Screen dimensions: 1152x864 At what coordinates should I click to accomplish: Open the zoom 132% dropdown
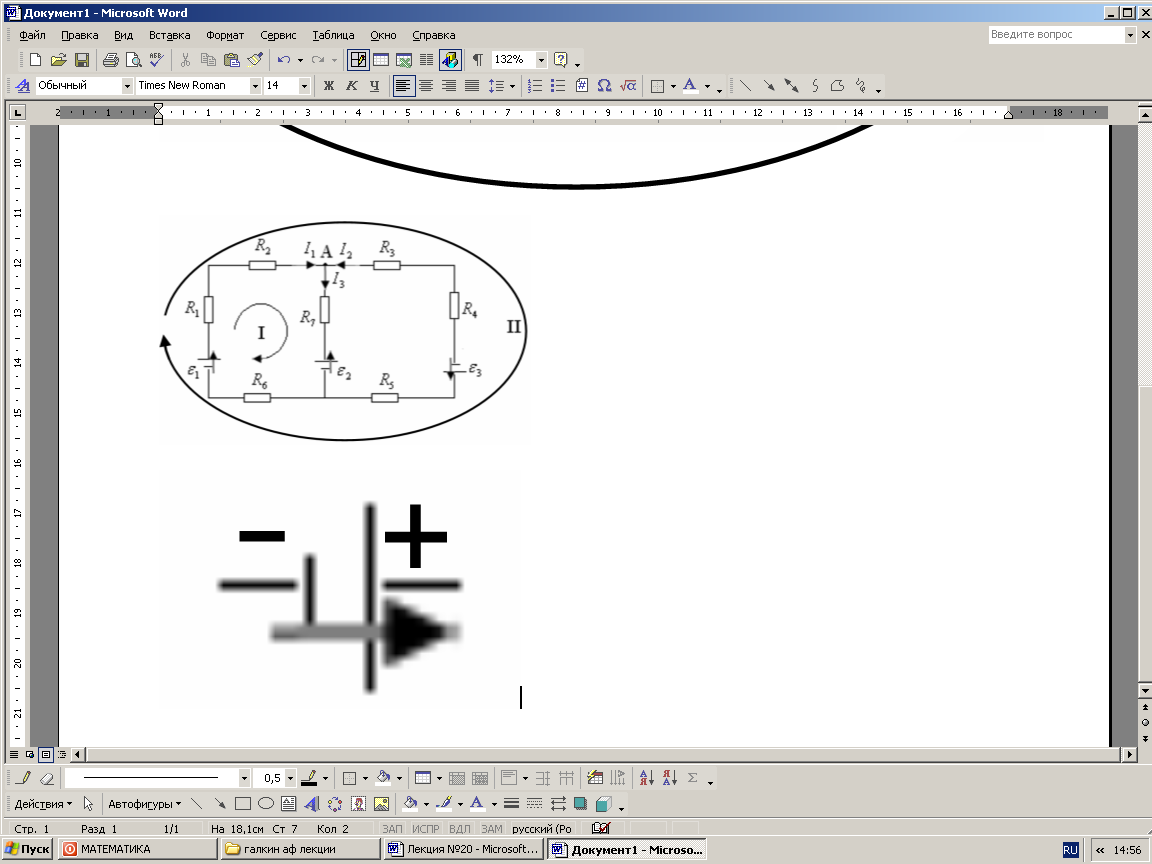[541, 60]
